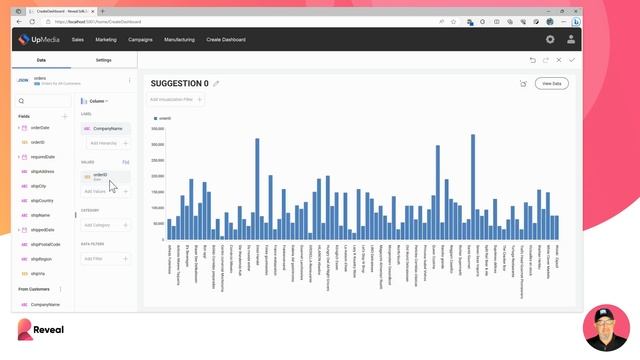Image resolution: width=640 pixels, height=360 pixels.
Task: Open From Customers options menu
Action: point(60,289)
